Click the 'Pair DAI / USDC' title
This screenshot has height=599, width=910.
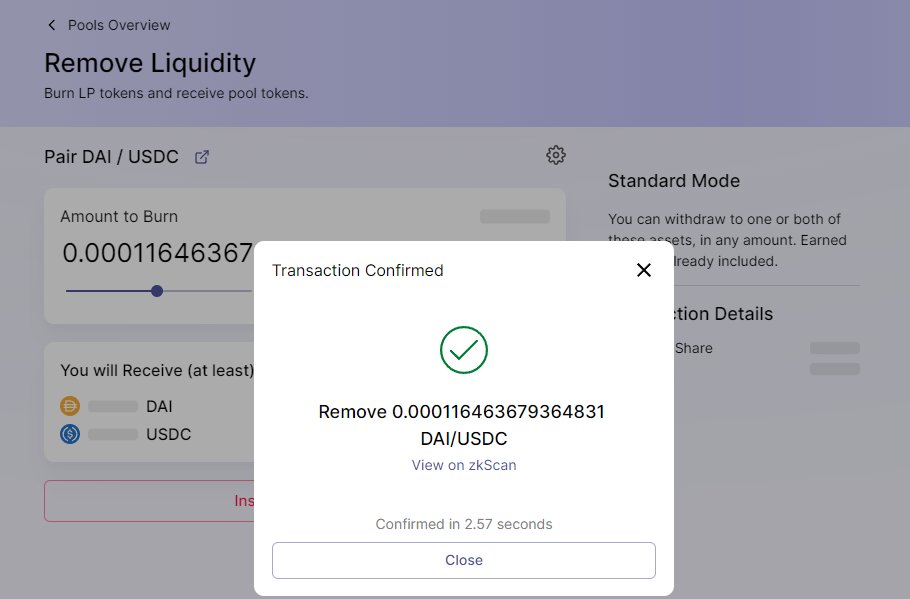111,157
